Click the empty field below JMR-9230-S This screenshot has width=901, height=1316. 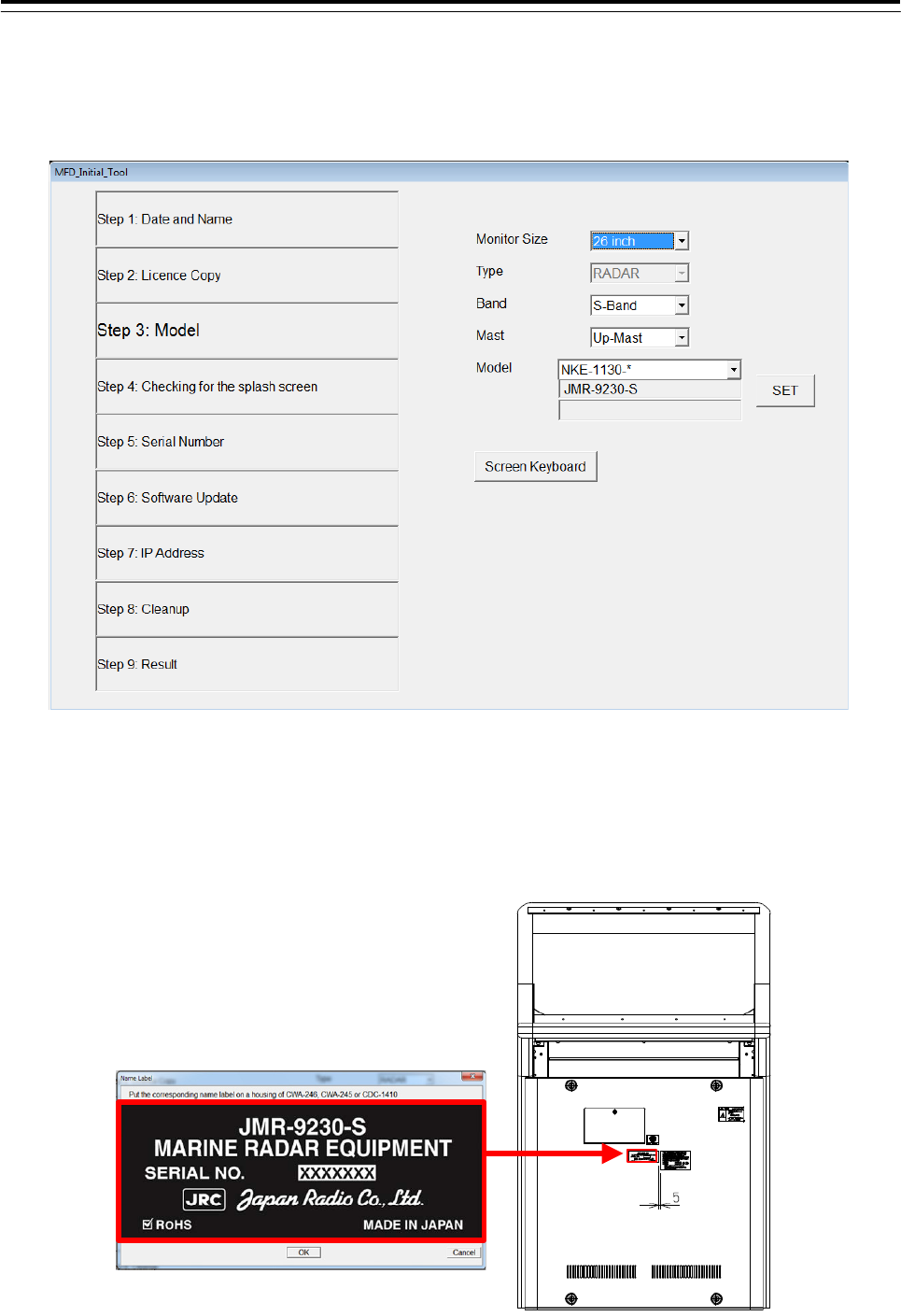coord(650,410)
